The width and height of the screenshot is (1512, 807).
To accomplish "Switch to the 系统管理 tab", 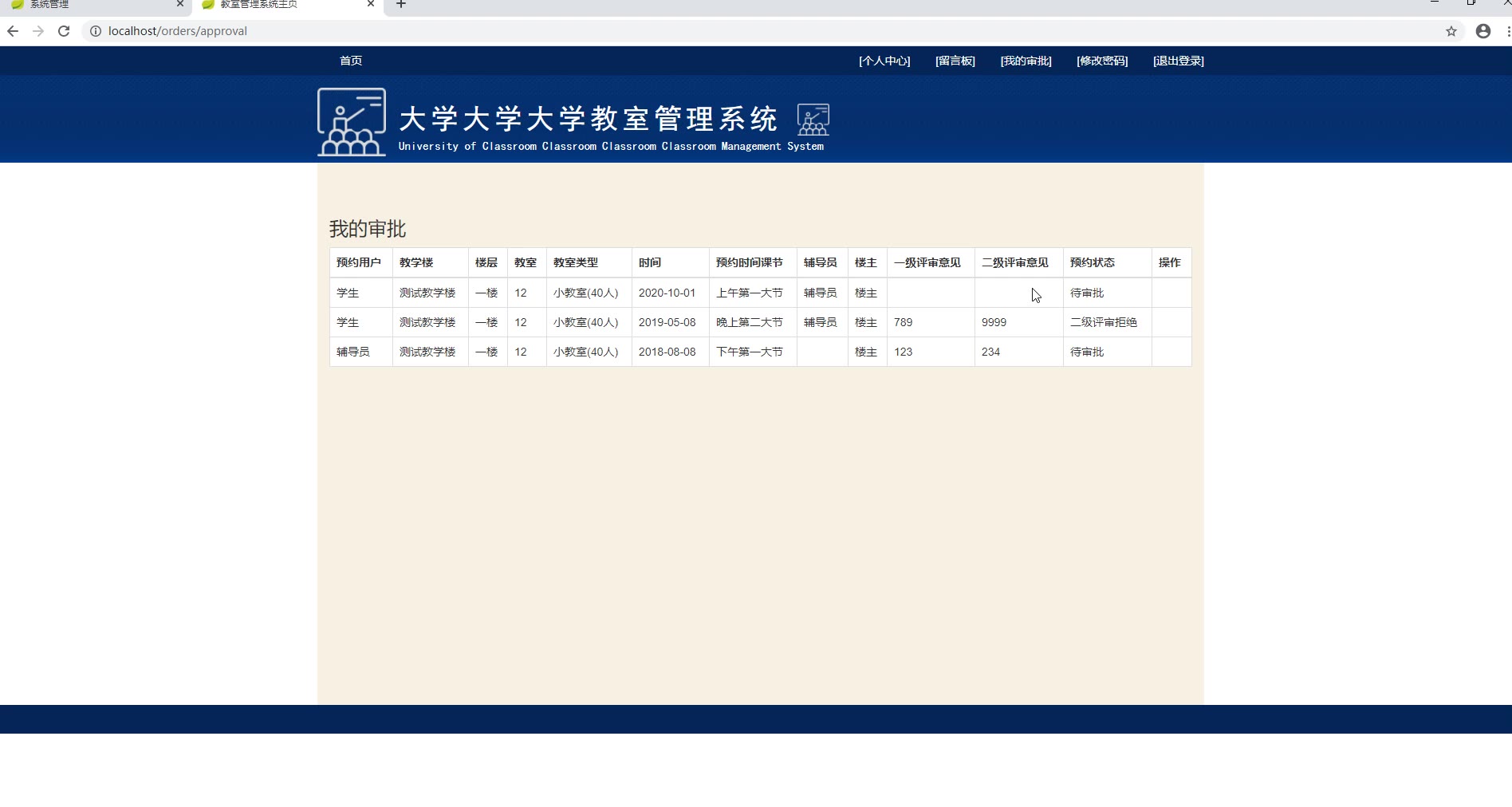I will (96, 5).
